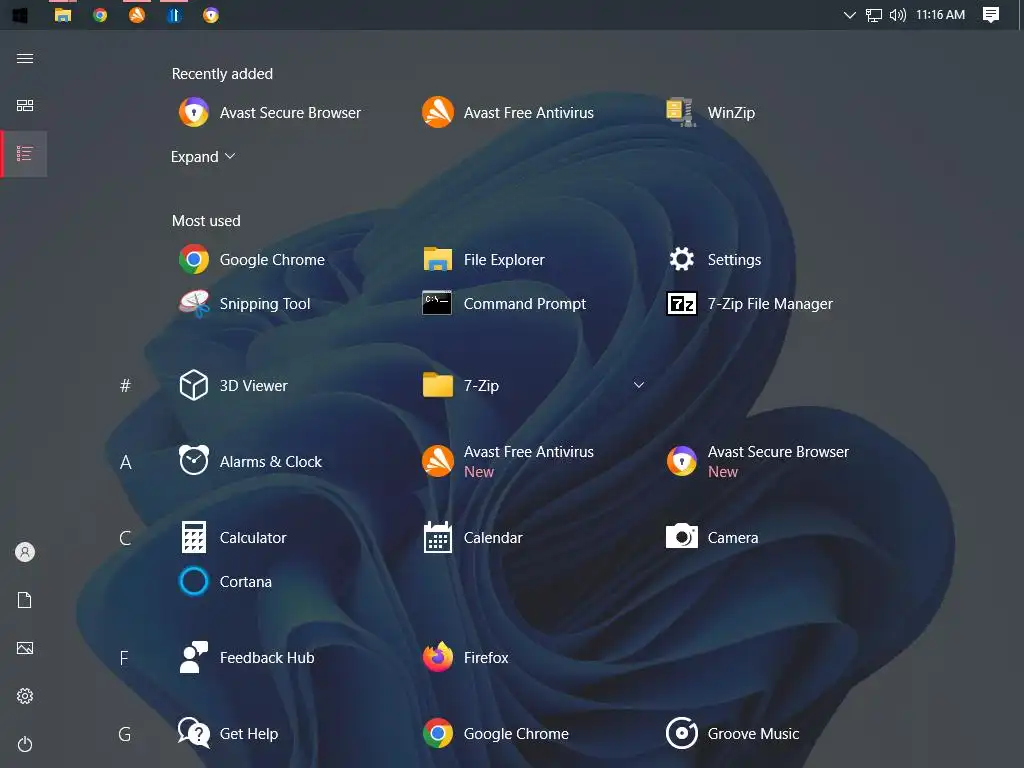Select the All apps list view
1024x768 pixels.
pyautogui.click(x=25, y=153)
